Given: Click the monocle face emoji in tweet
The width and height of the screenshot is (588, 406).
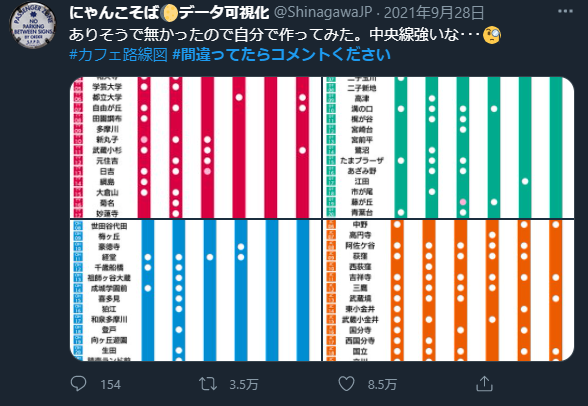Looking at the screenshot, I should [x=492, y=35].
